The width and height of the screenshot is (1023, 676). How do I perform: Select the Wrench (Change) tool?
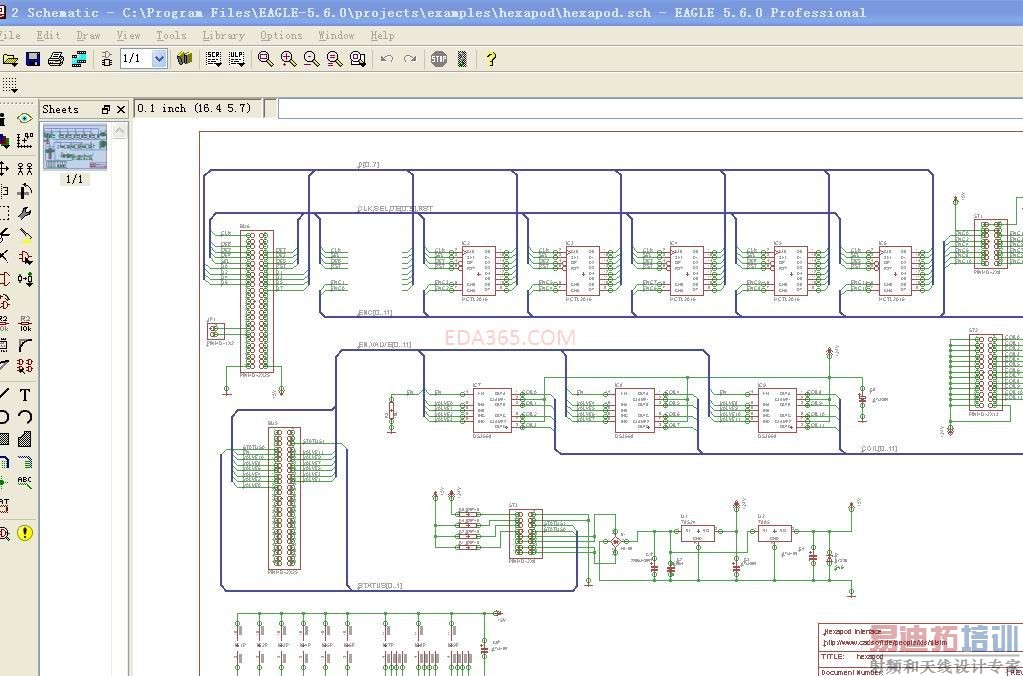(25, 213)
